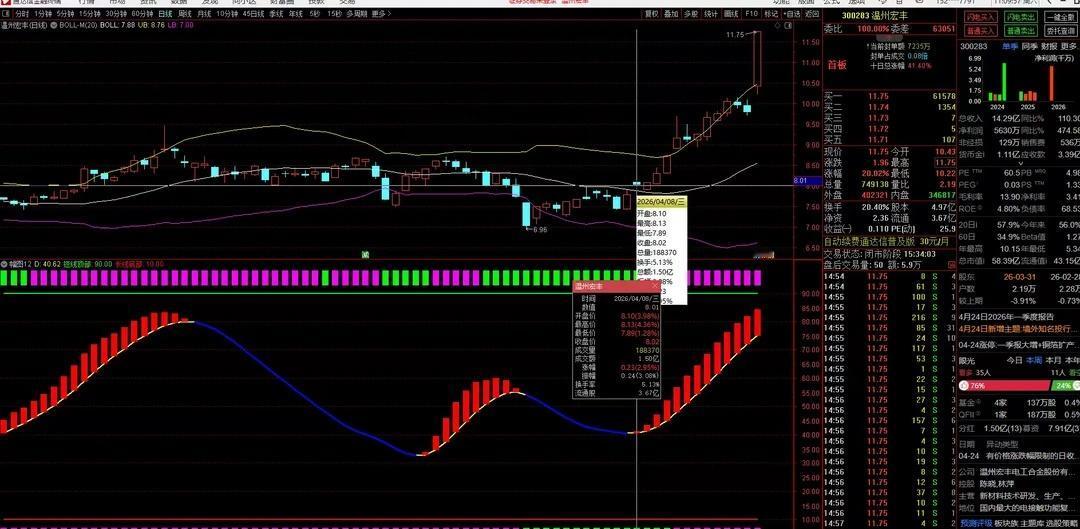
Task: Select the 同季 financial tab
Action: click(x=1029, y=46)
